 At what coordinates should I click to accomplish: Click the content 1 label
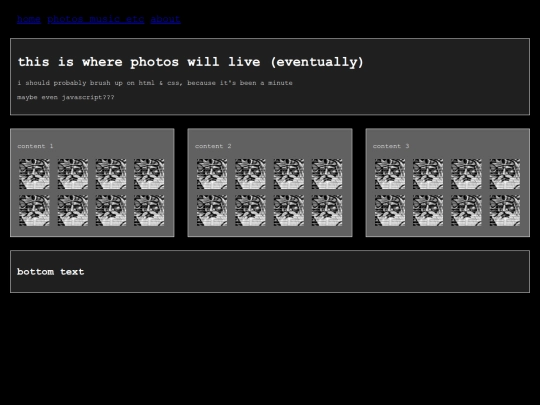coord(35,146)
